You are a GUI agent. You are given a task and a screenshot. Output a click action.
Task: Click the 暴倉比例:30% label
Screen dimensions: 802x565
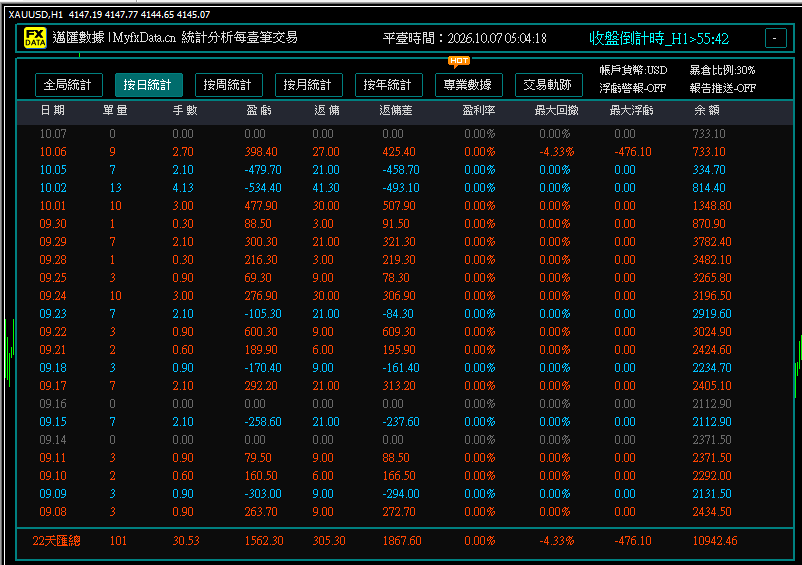(722, 70)
